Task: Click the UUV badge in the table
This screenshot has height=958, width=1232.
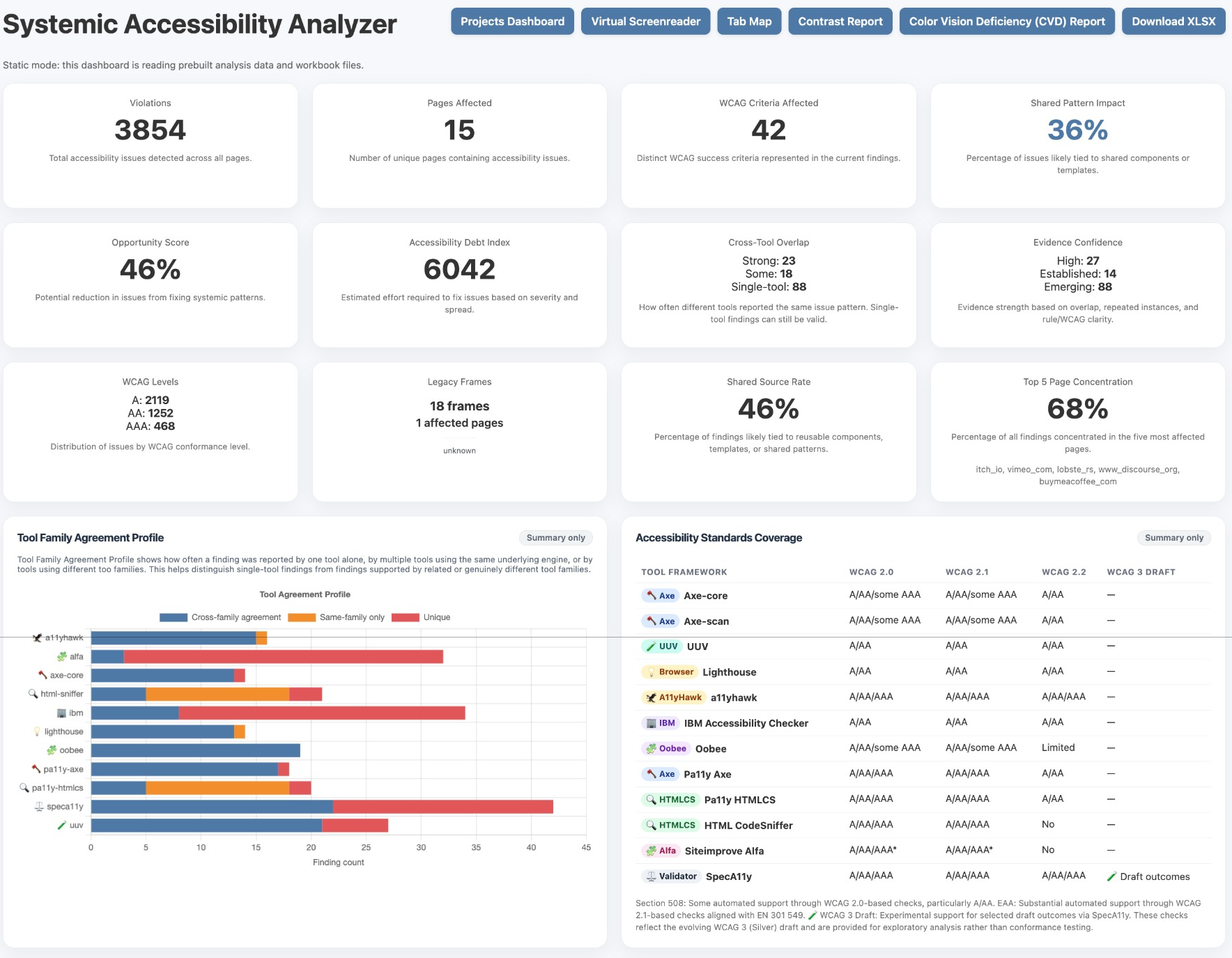Action: click(661, 647)
